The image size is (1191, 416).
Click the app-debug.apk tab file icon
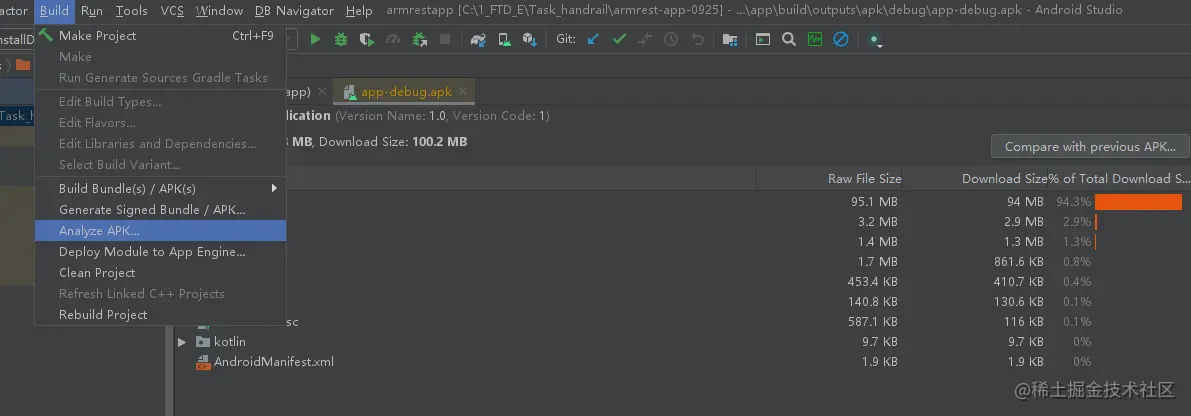click(x=350, y=92)
